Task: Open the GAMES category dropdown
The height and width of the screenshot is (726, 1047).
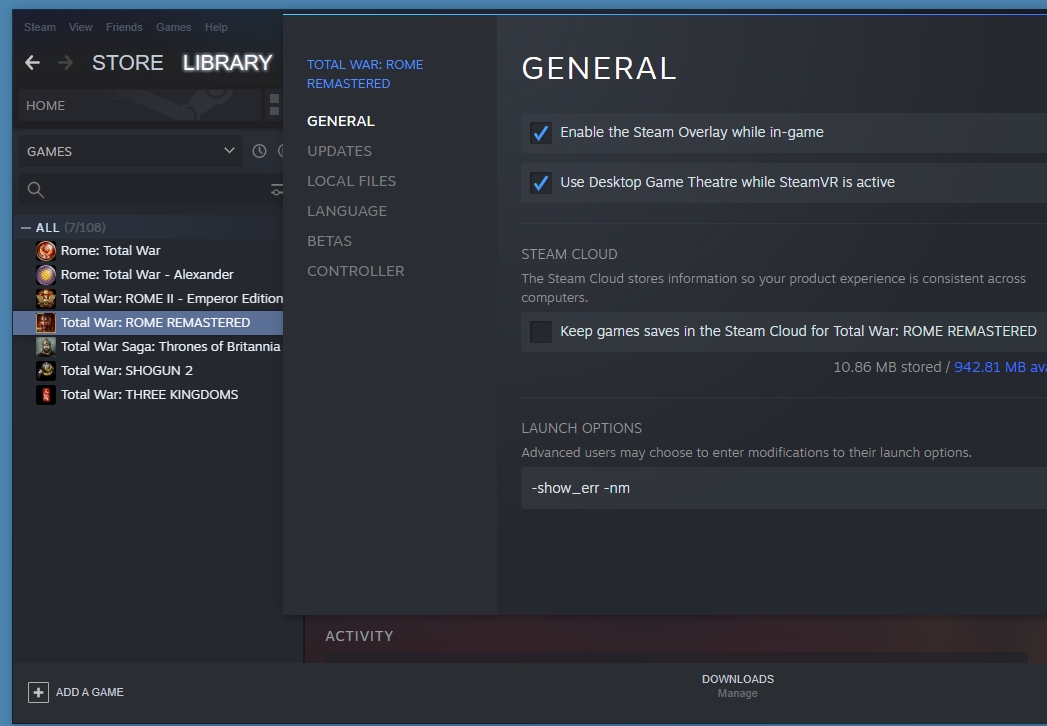Action: click(x=130, y=152)
